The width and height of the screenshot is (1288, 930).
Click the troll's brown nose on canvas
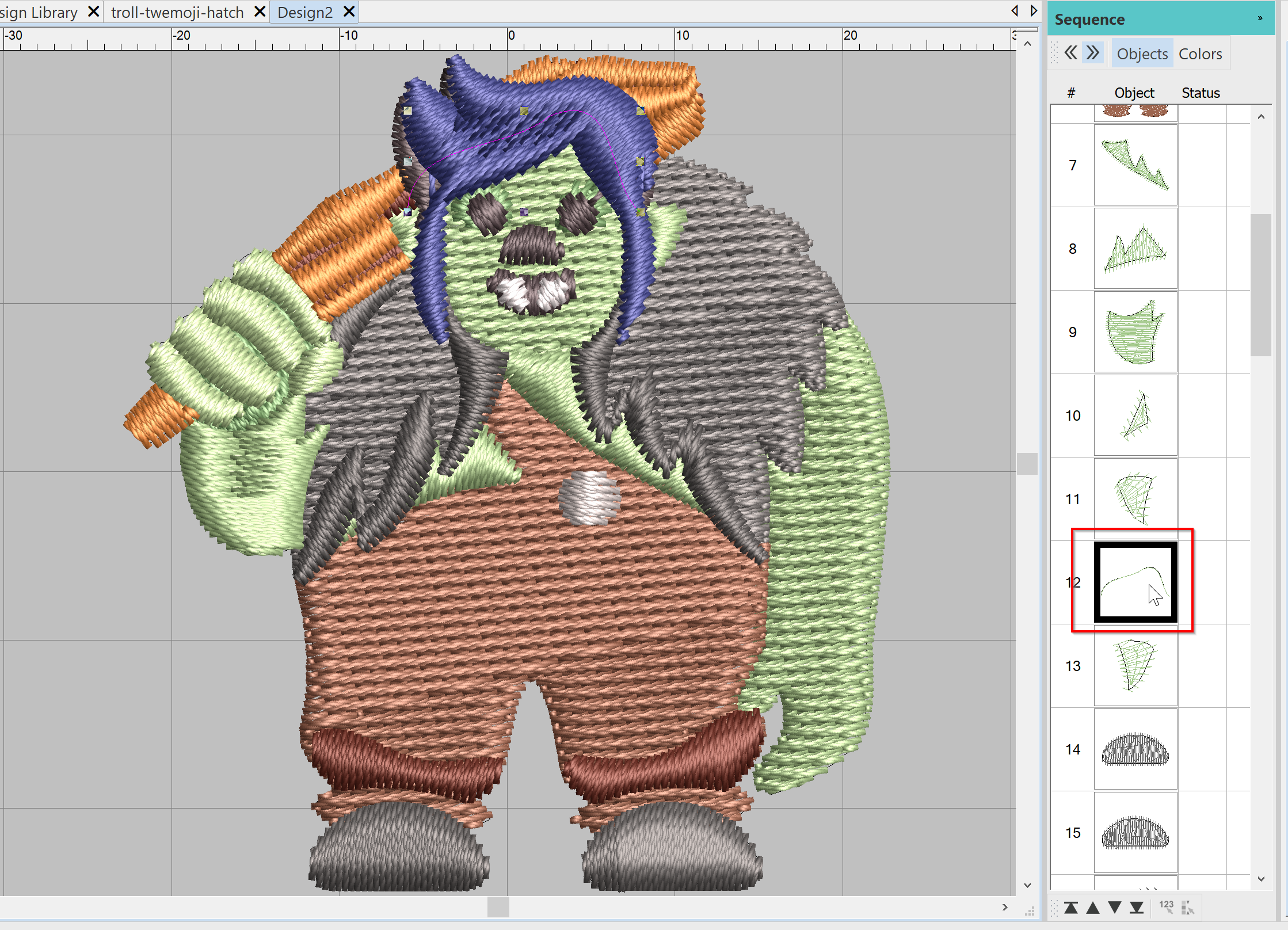point(531,245)
